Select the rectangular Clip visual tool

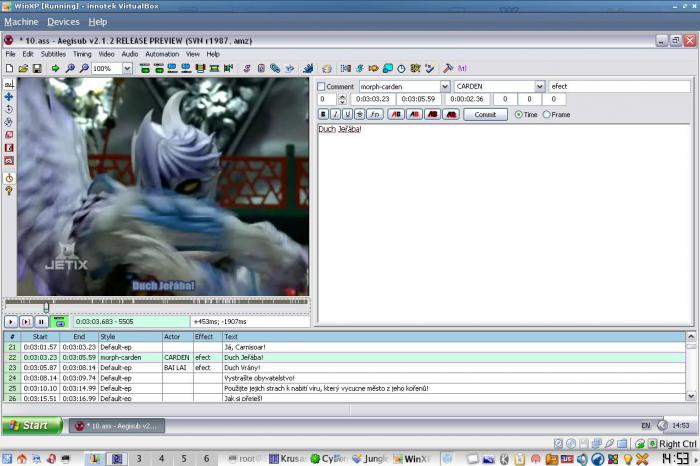[x=9, y=148]
